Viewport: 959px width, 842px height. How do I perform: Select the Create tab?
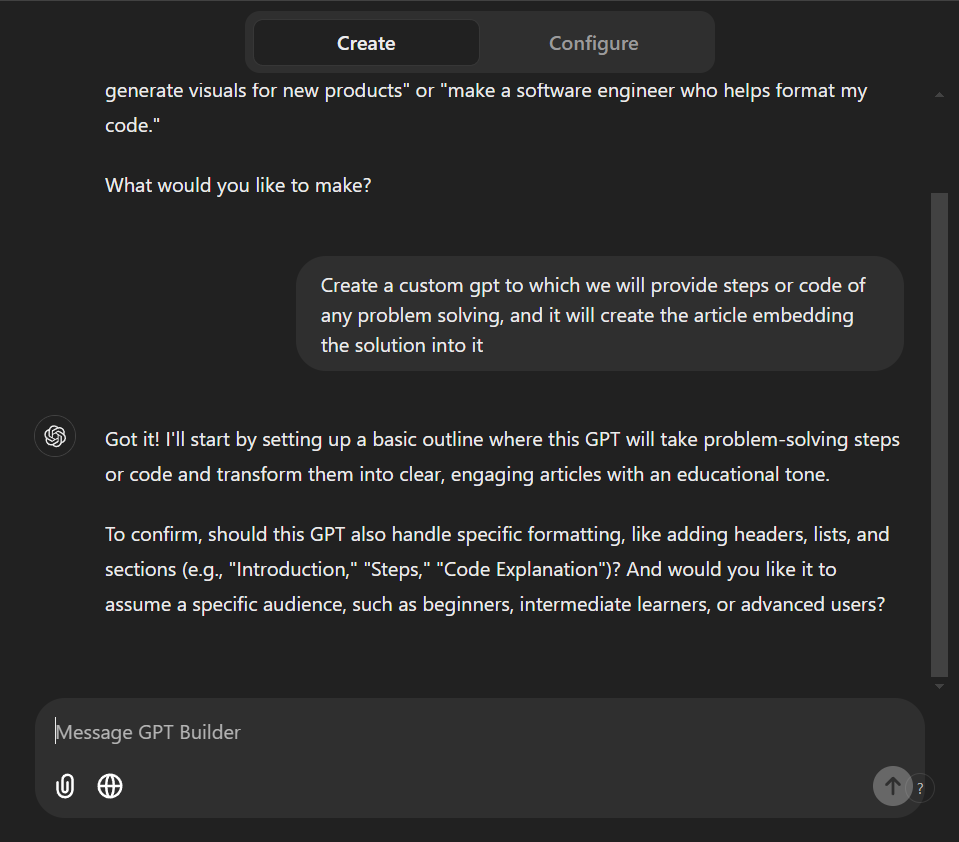366,43
